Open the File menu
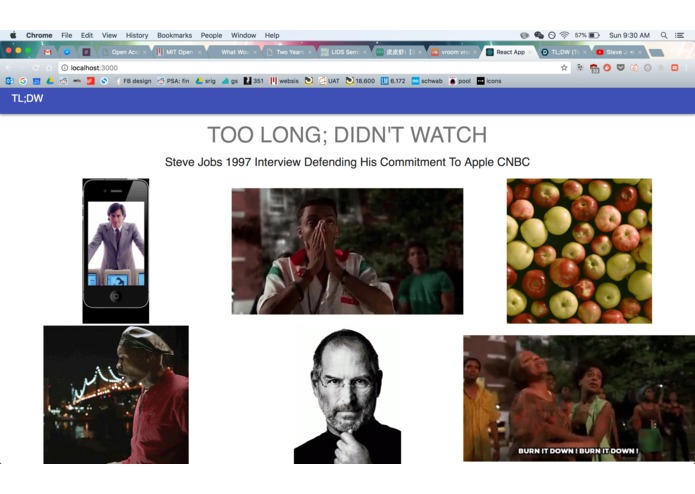Viewport: 695px width, 494px height. tap(66, 35)
